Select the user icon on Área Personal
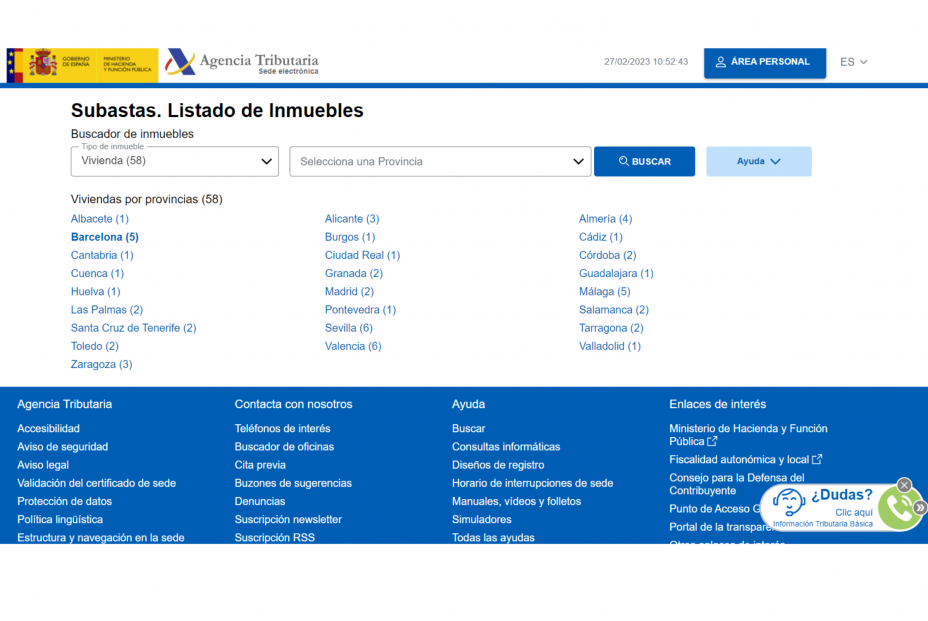The width and height of the screenshot is (928, 621). pos(721,61)
